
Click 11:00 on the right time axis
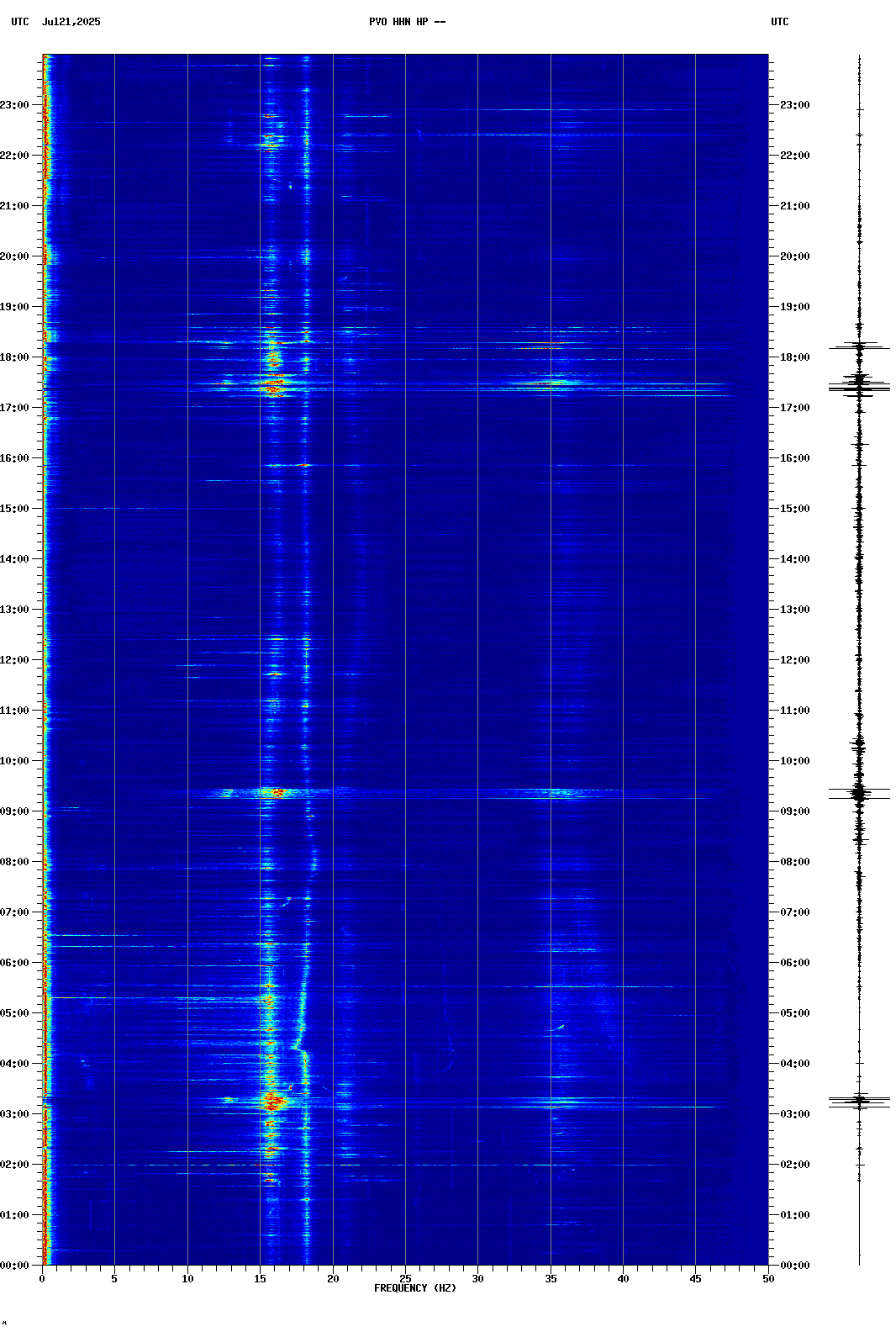click(x=795, y=711)
